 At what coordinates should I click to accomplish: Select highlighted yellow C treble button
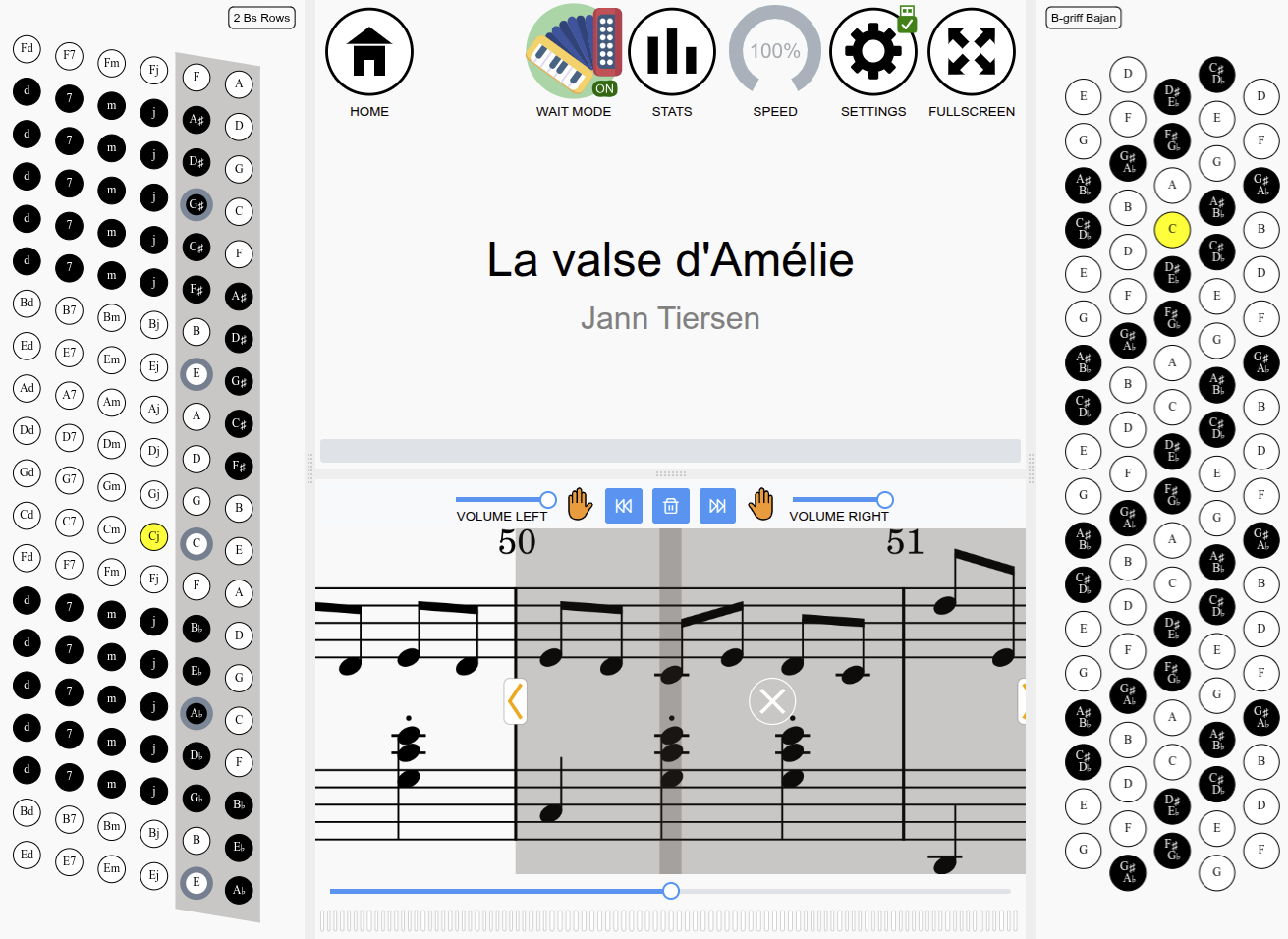(x=1172, y=229)
